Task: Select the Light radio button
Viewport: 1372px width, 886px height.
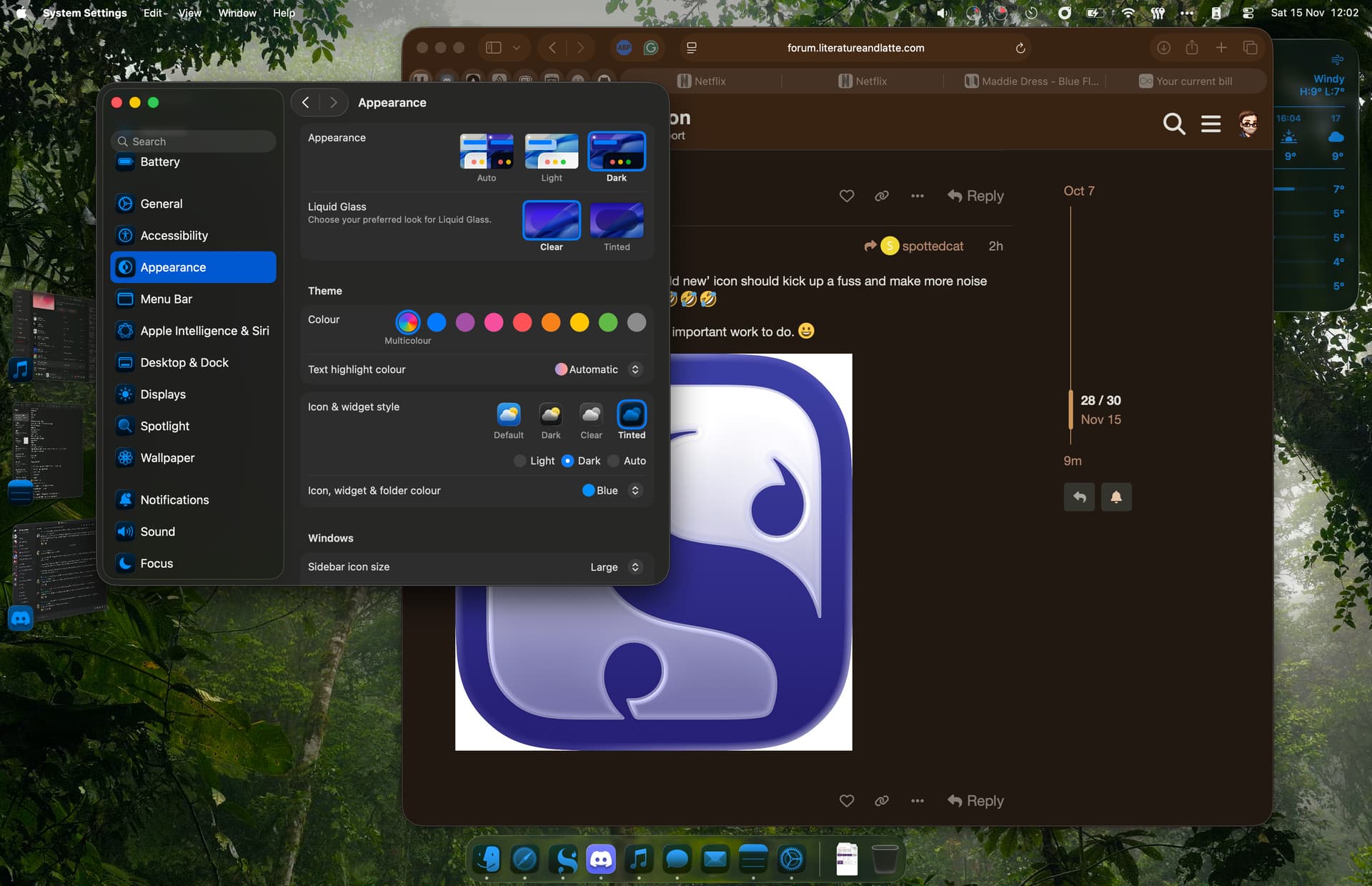Action: [x=520, y=461]
